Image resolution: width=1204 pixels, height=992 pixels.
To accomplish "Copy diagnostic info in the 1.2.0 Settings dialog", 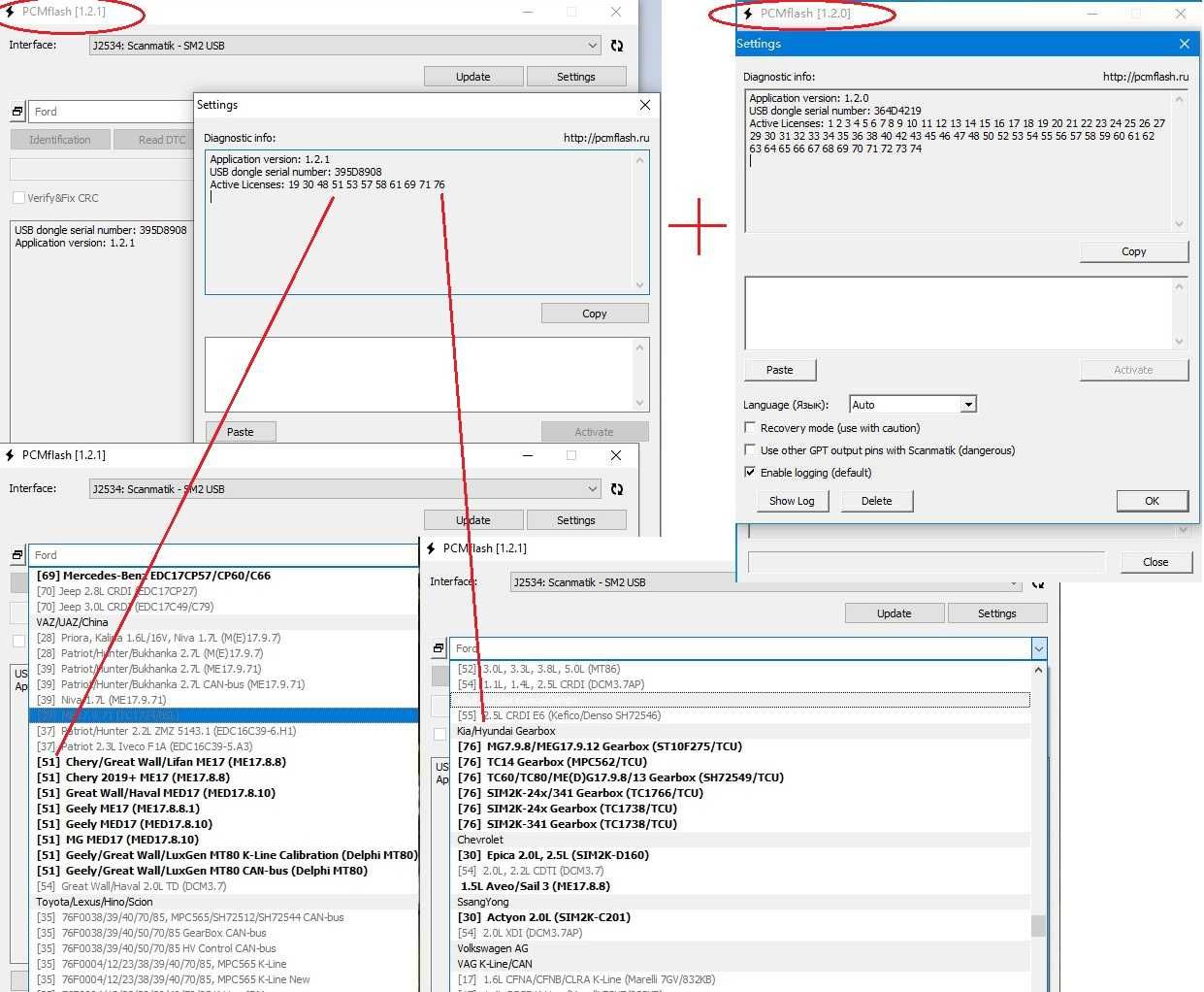I will tap(1134, 251).
